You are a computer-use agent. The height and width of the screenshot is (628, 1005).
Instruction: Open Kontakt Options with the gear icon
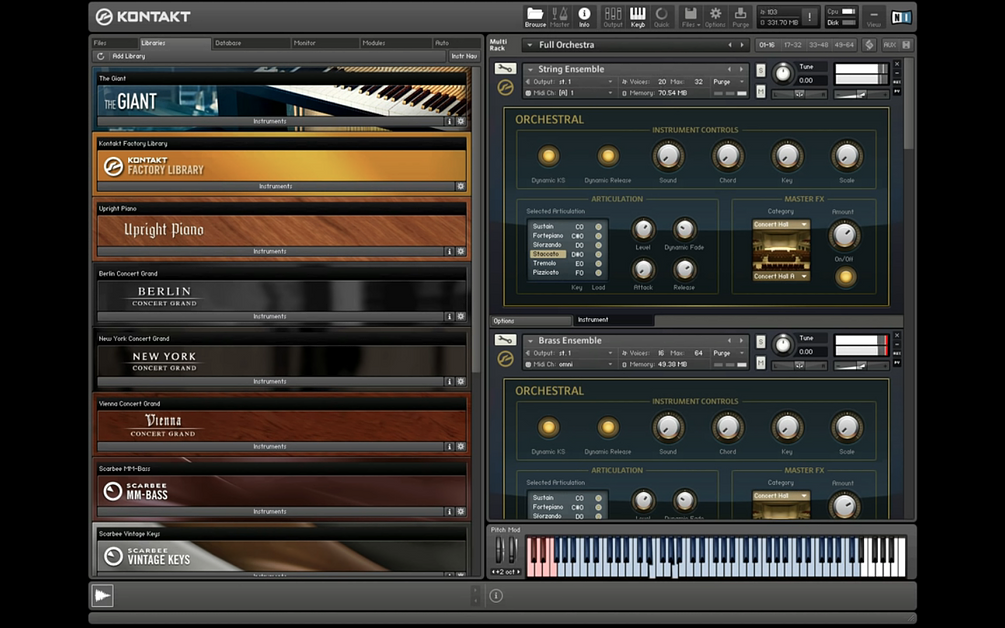click(715, 14)
